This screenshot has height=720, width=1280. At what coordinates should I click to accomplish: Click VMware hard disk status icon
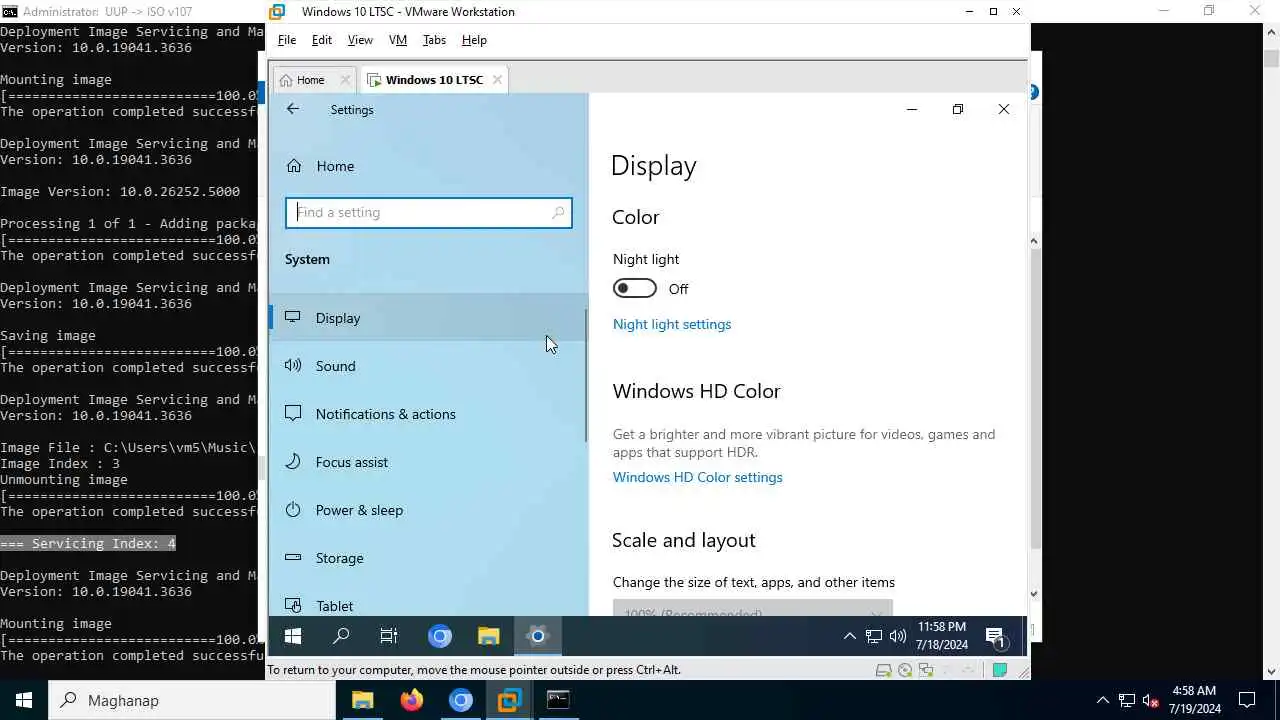(883, 670)
